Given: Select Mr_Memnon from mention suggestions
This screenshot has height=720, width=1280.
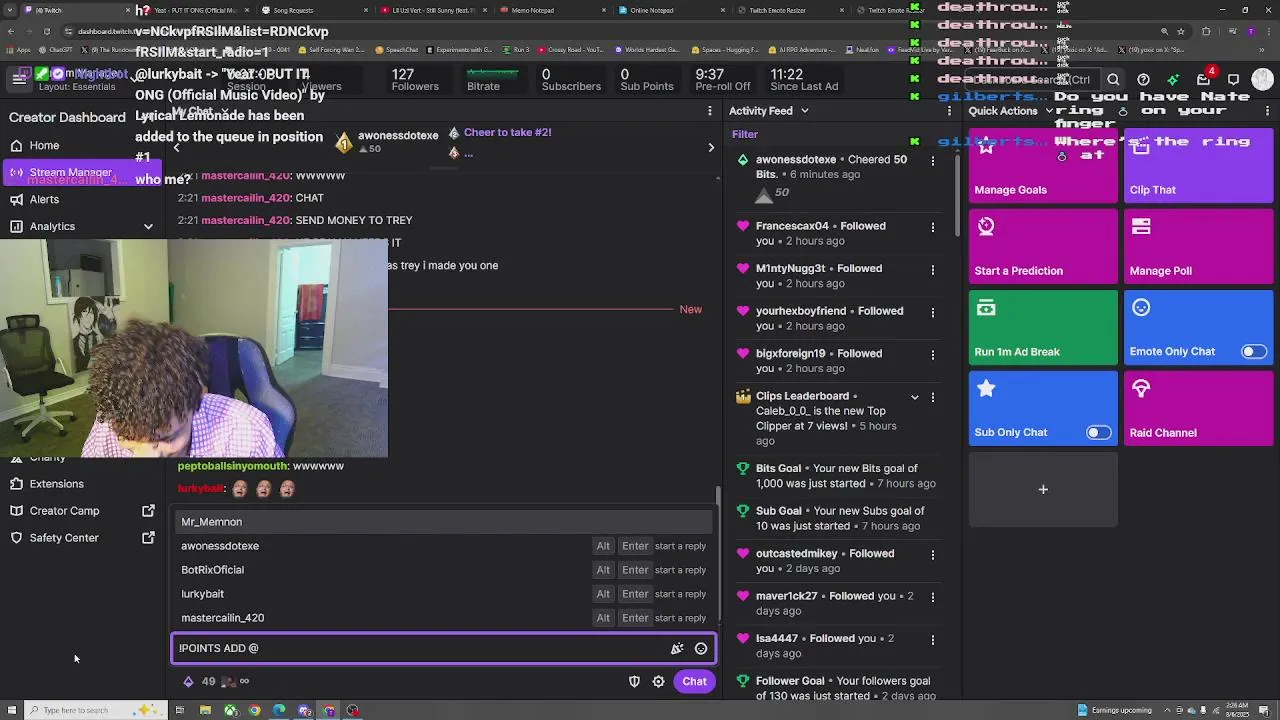Looking at the screenshot, I should 443,522.
